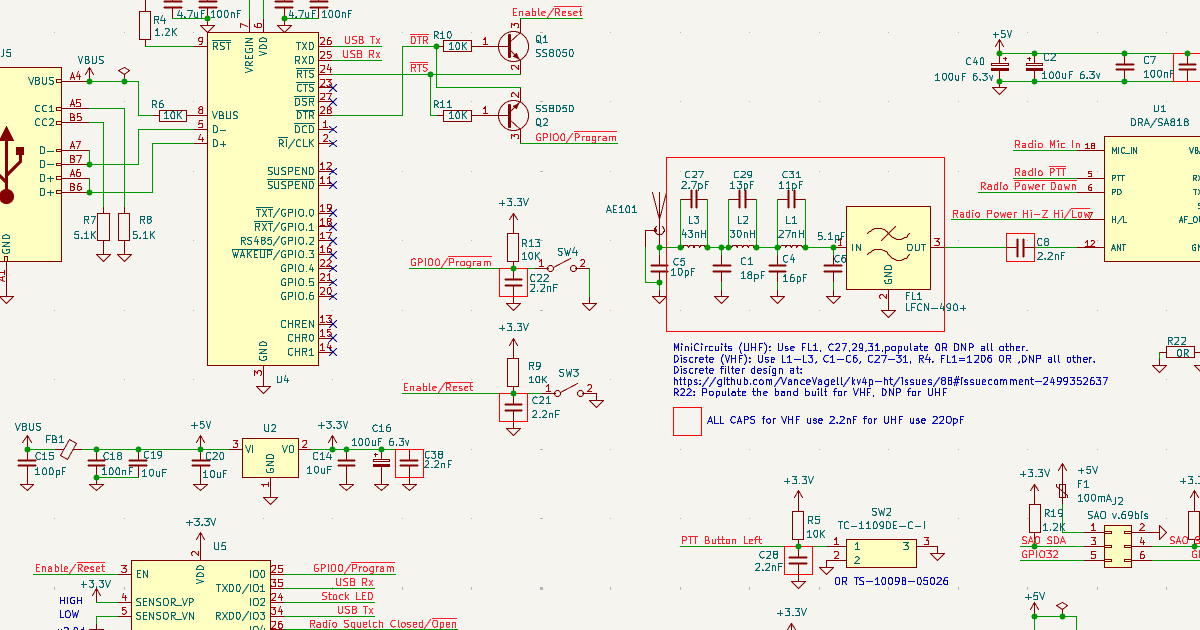Select the SW3 switch symbol

click(568, 389)
